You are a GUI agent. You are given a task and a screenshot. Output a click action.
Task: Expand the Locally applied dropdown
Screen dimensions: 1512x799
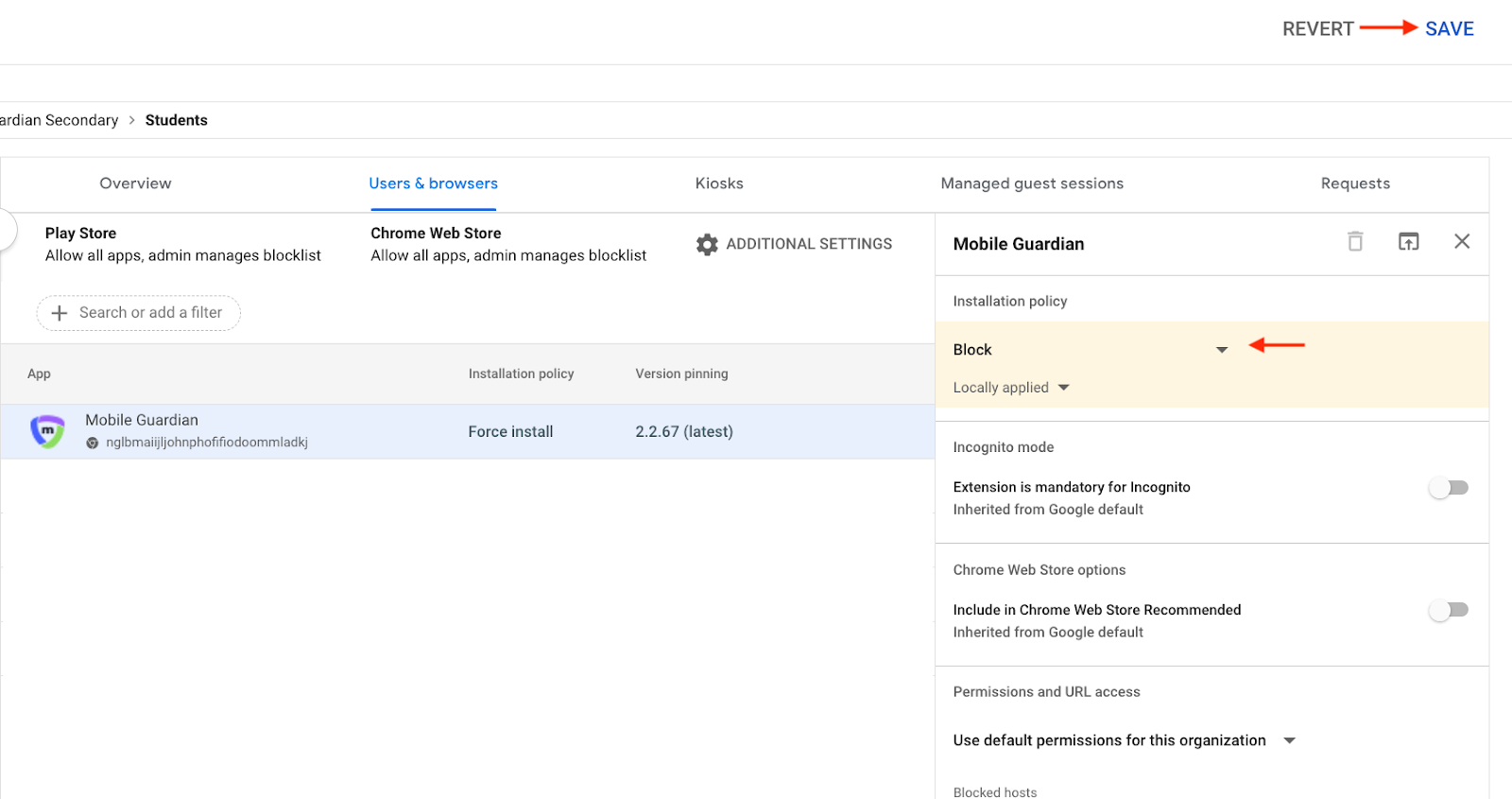[x=1011, y=388]
